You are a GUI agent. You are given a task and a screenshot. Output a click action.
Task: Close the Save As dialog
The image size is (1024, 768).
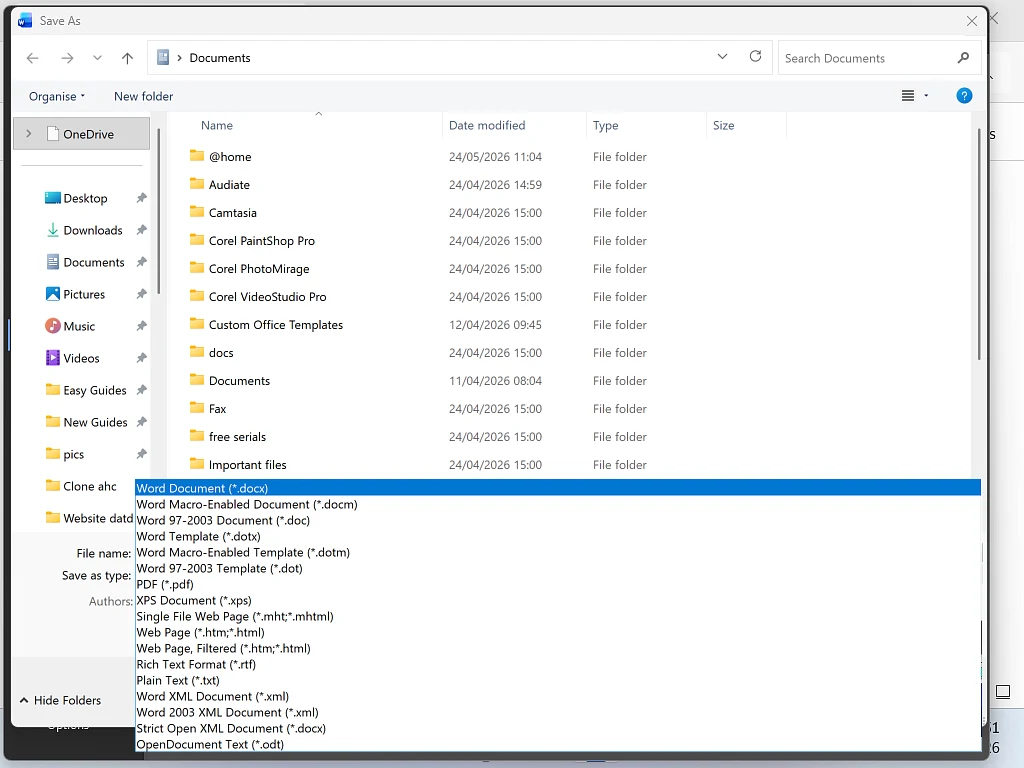[972, 21]
